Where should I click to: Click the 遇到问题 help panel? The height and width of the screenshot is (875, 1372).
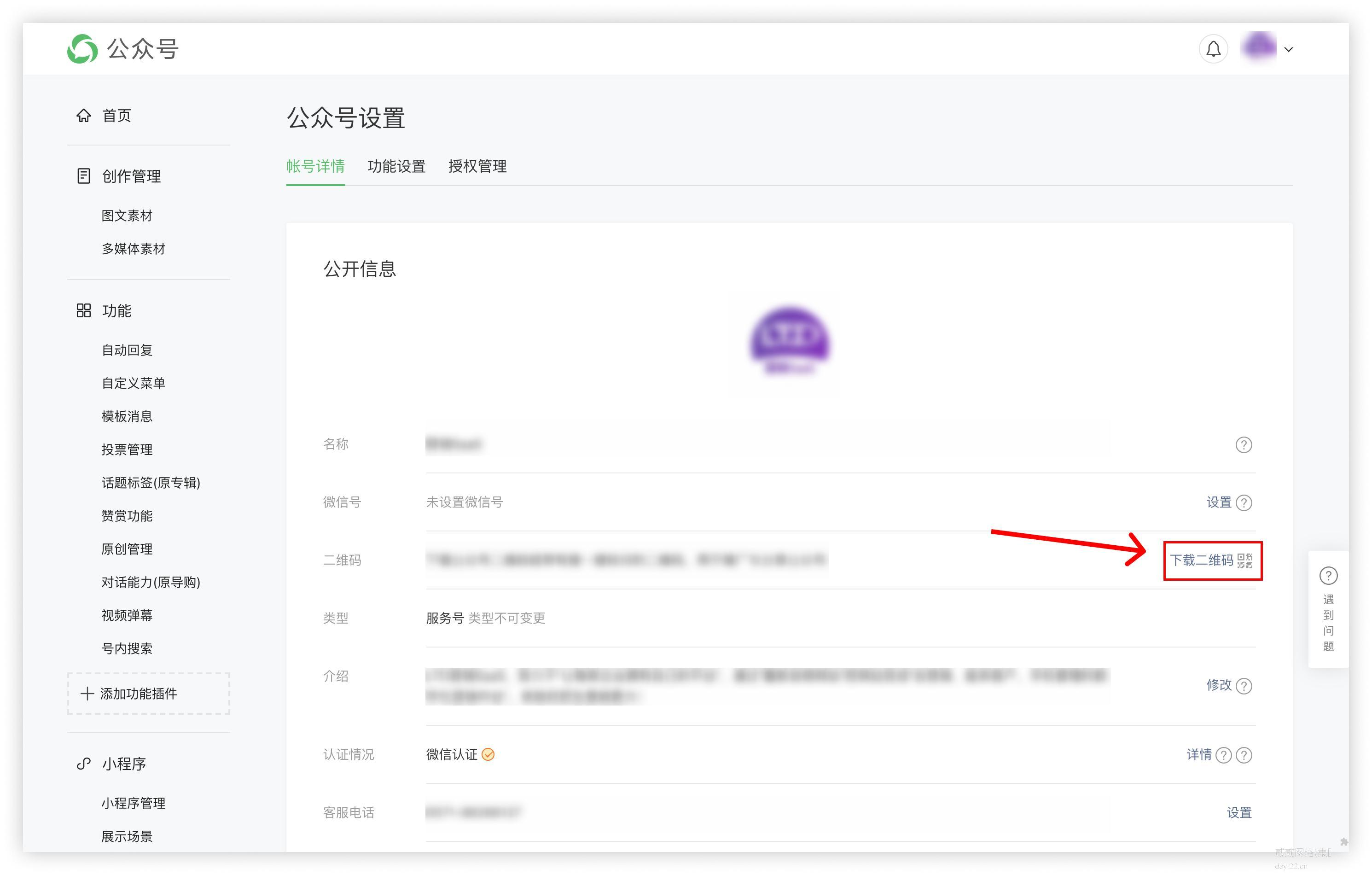point(1328,609)
